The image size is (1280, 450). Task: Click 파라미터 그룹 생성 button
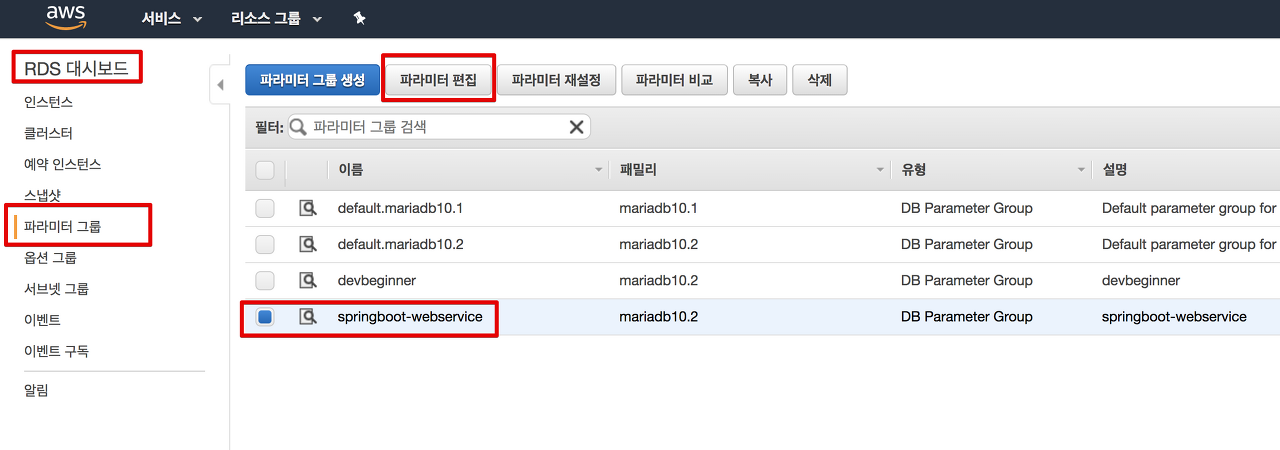(x=312, y=80)
